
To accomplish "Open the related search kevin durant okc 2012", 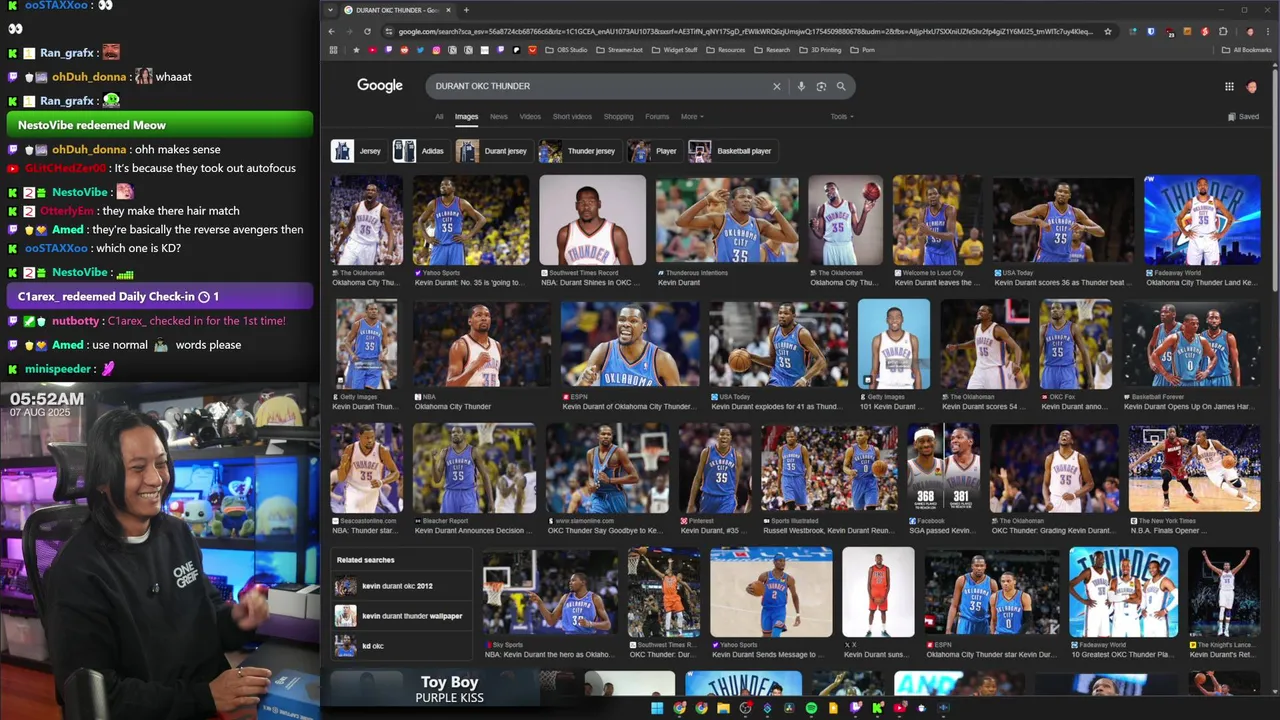I will pyautogui.click(x=402, y=586).
